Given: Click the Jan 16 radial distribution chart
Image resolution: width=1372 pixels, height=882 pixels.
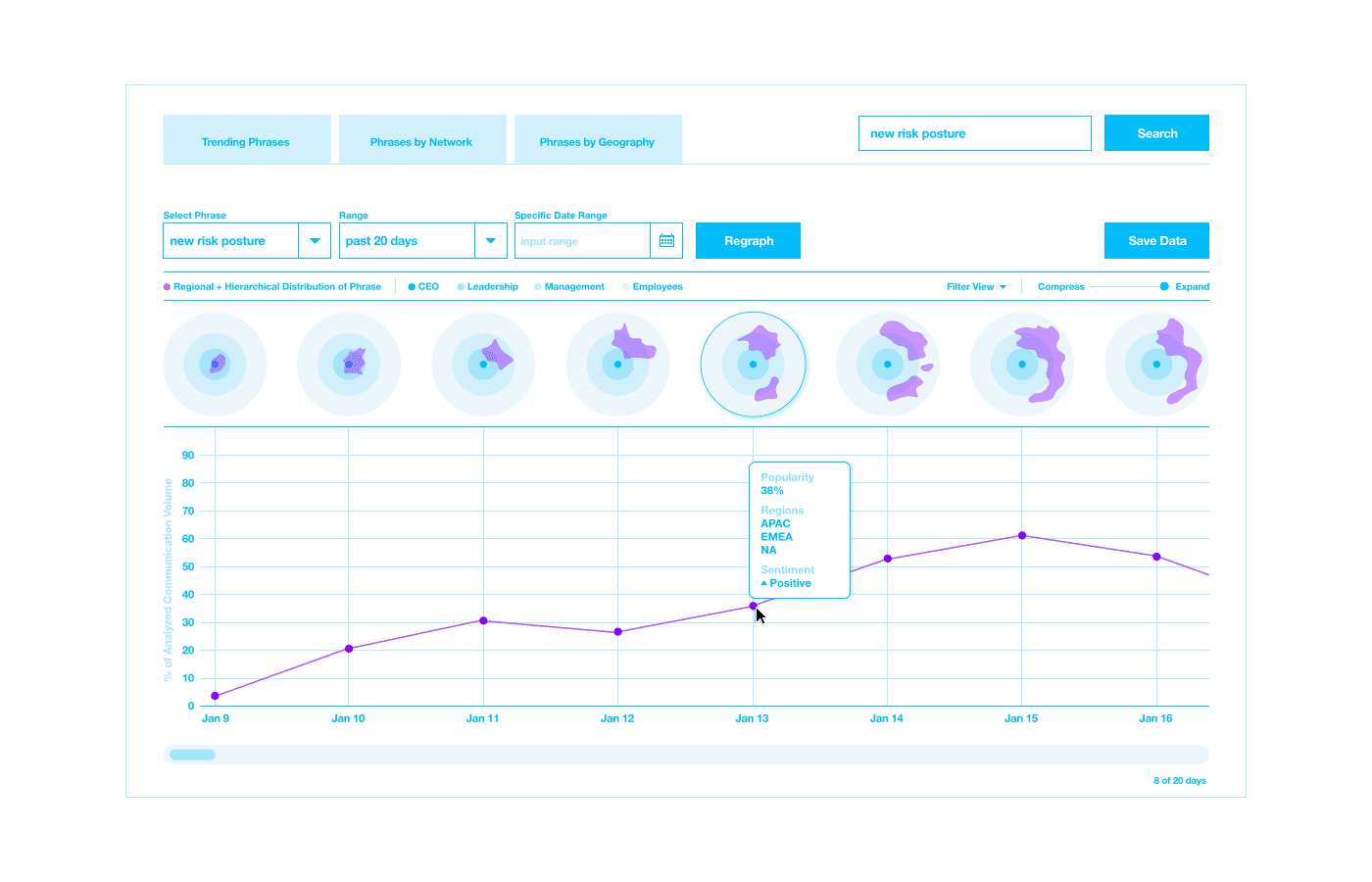Looking at the screenshot, I should pos(1156,365).
